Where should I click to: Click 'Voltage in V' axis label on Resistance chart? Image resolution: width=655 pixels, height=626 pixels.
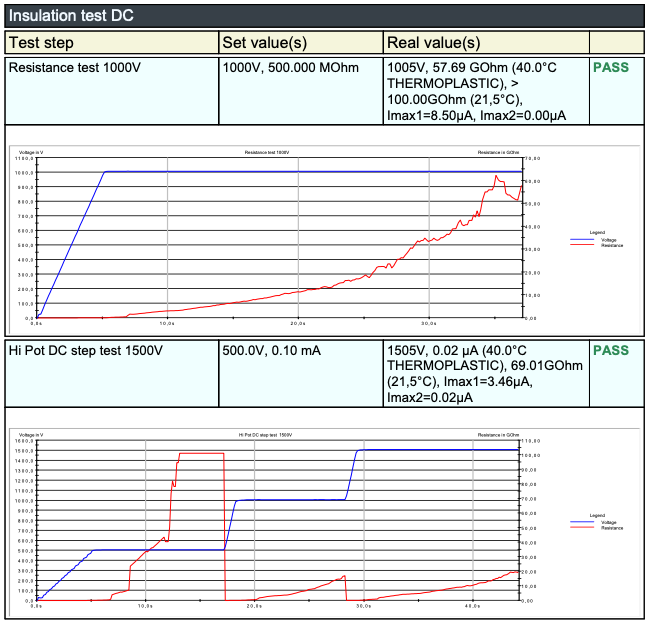click(32, 152)
